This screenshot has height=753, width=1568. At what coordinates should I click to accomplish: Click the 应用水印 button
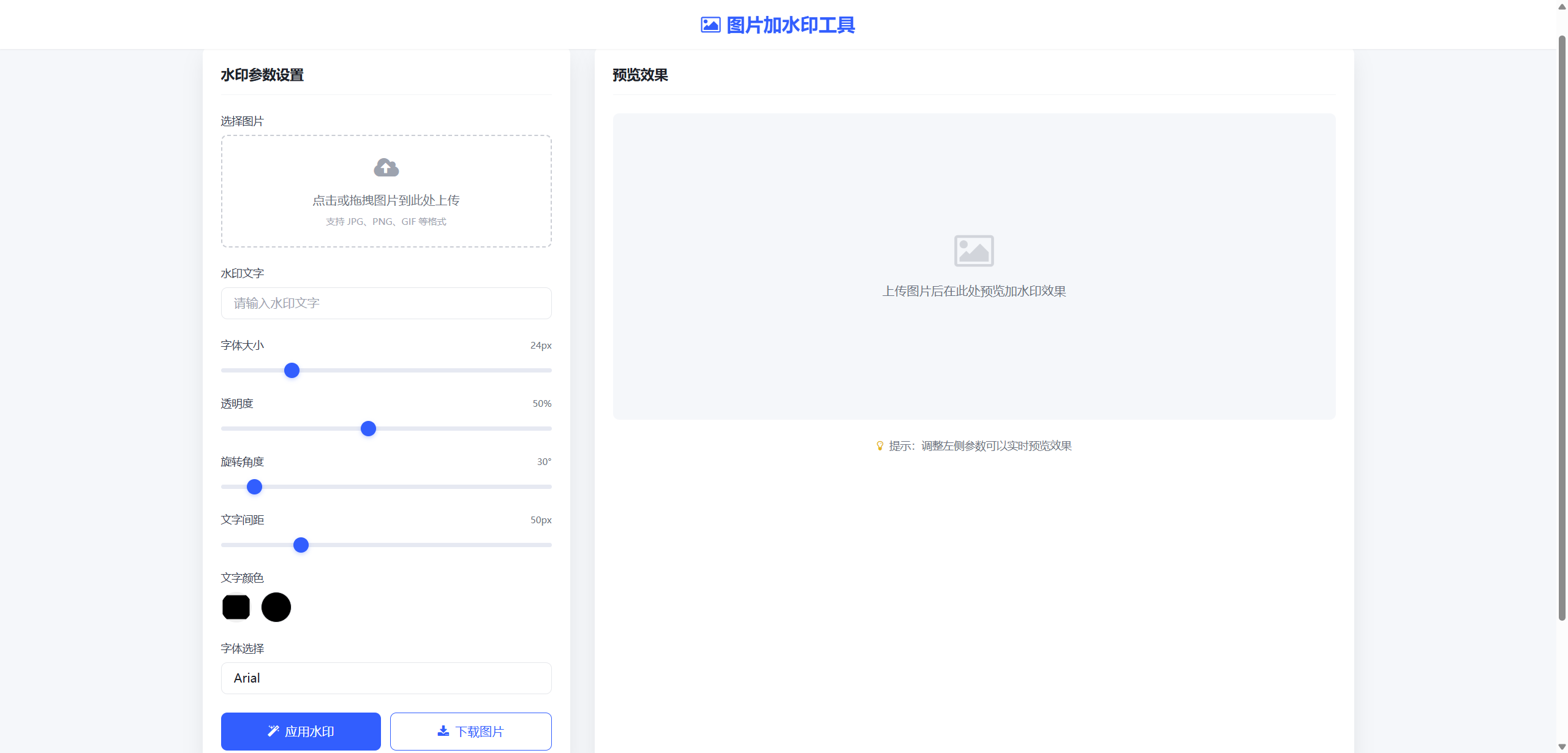[301, 731]
